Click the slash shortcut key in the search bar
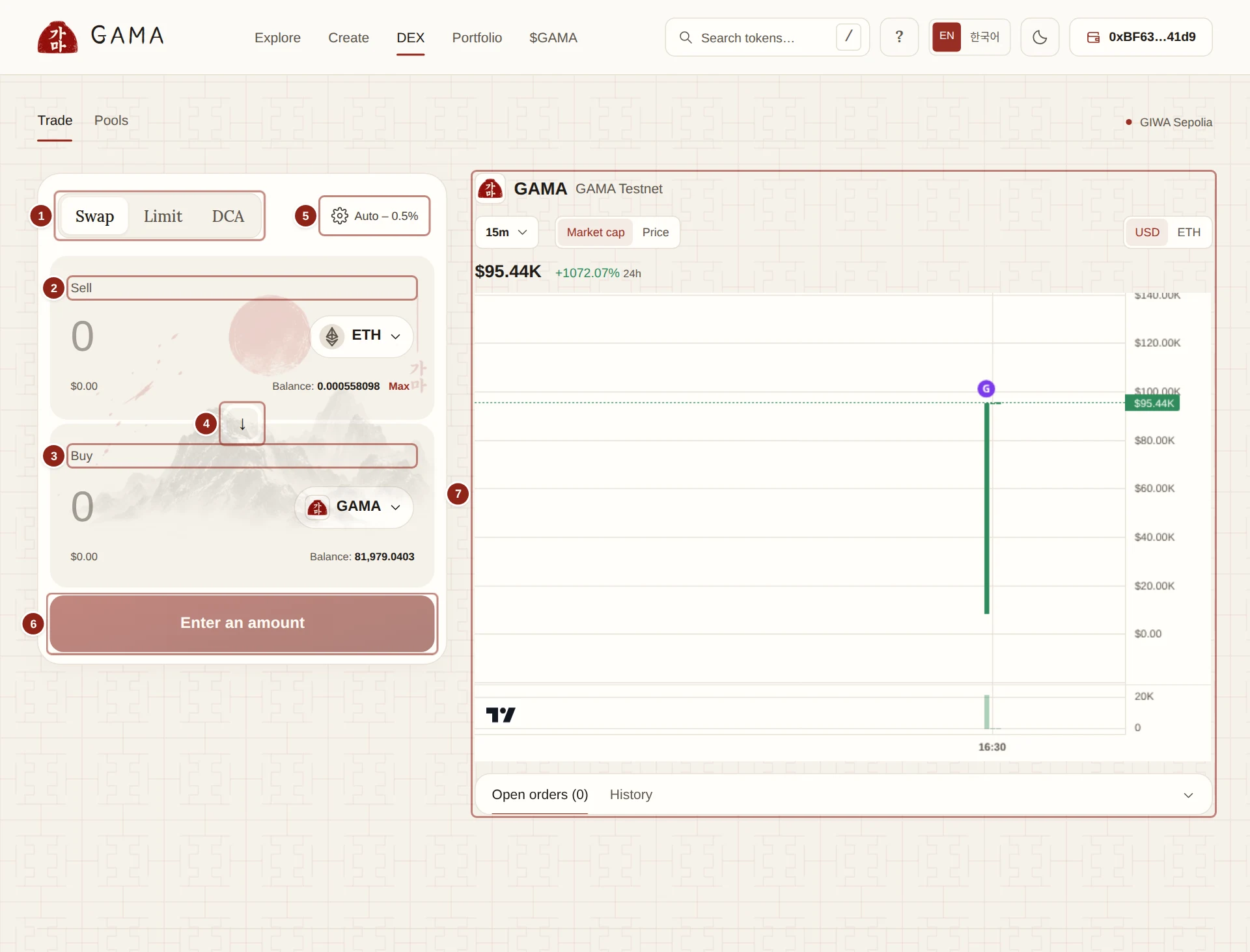Image resolution: width=1250 pixels, height=952 pixels. (848, 36)
